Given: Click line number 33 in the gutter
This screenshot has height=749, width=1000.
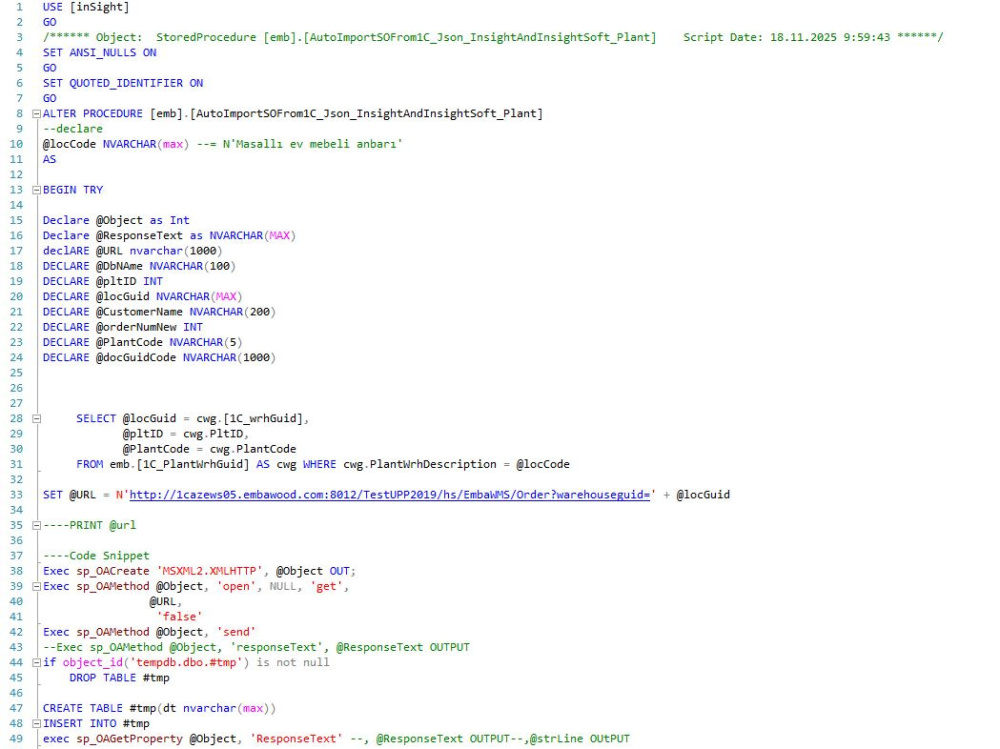Looking at the screenshot, I should (16, 495).
